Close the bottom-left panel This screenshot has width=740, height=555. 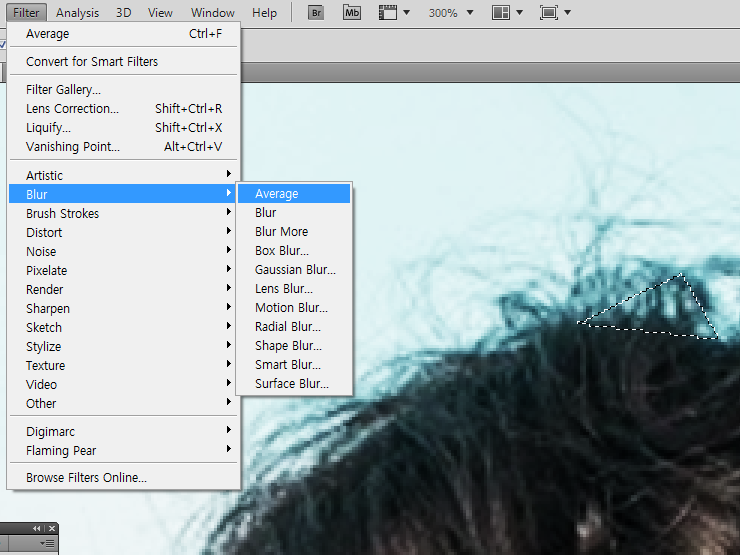coord(52,529)
